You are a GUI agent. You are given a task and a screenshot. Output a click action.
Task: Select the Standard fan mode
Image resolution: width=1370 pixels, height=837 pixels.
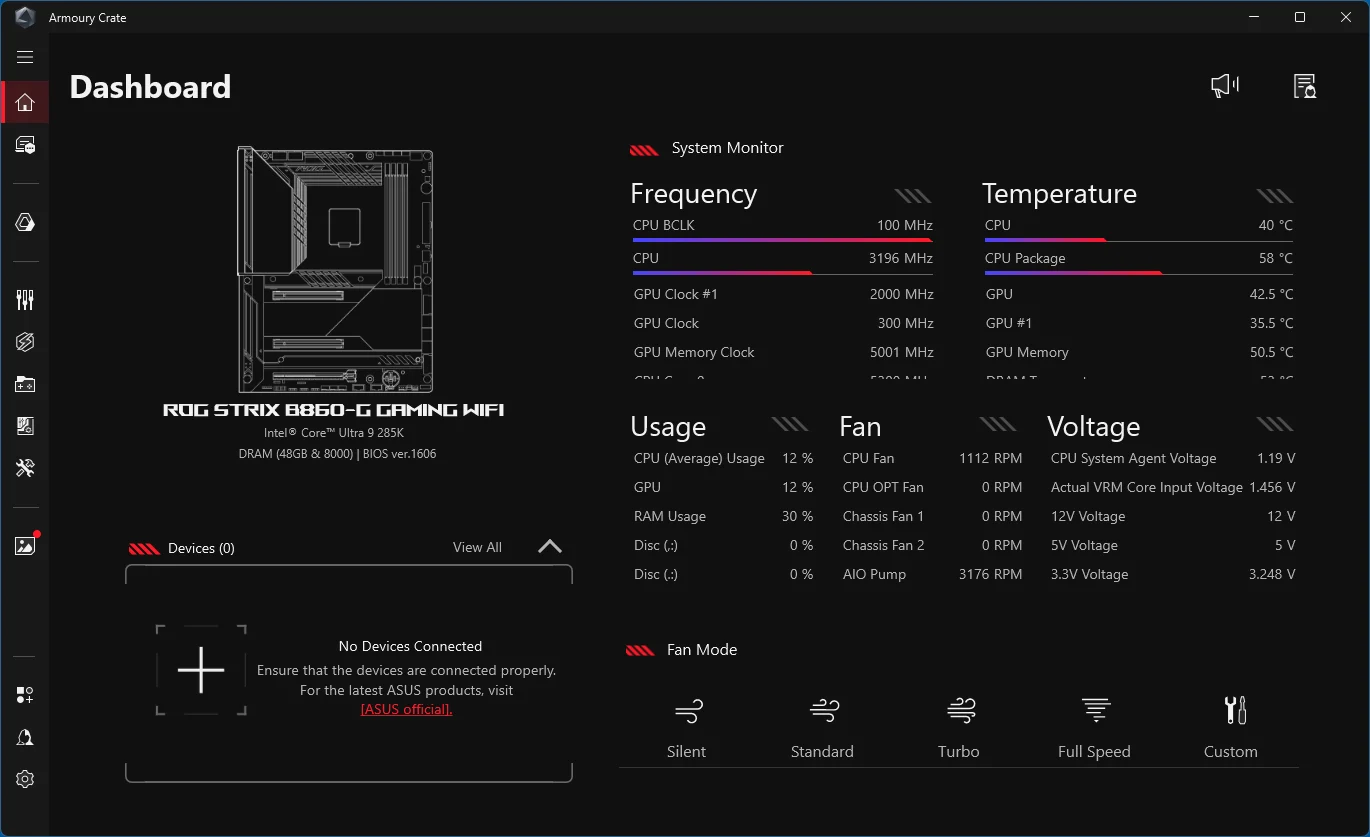(822, 730)
